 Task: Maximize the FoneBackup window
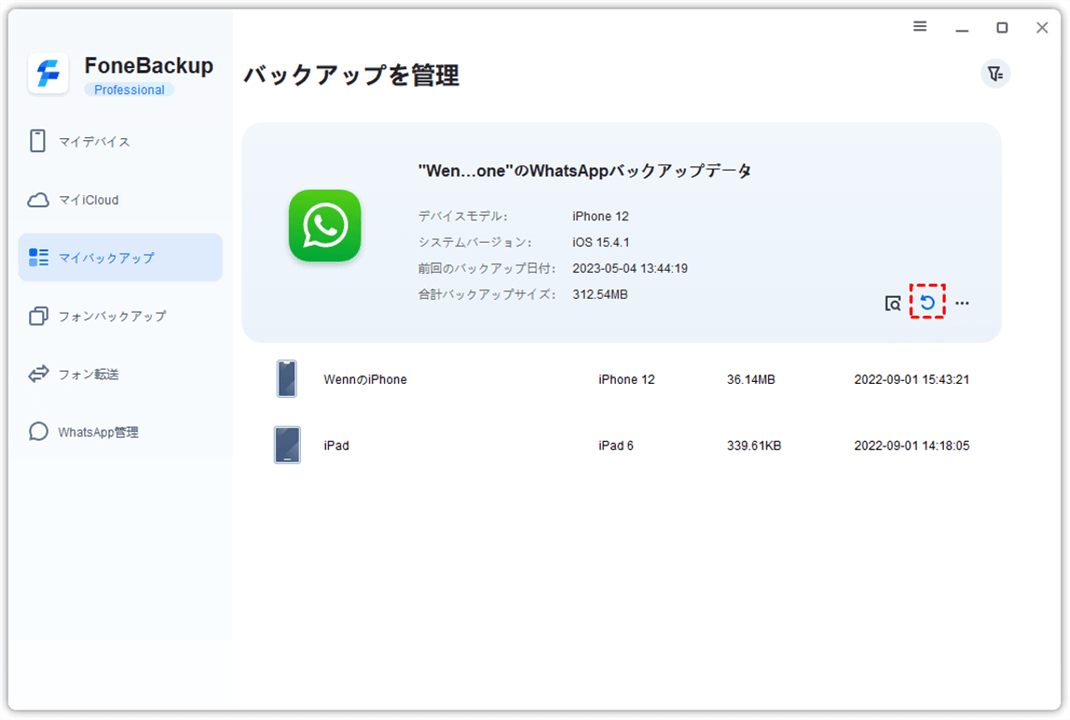point(1002,27)
